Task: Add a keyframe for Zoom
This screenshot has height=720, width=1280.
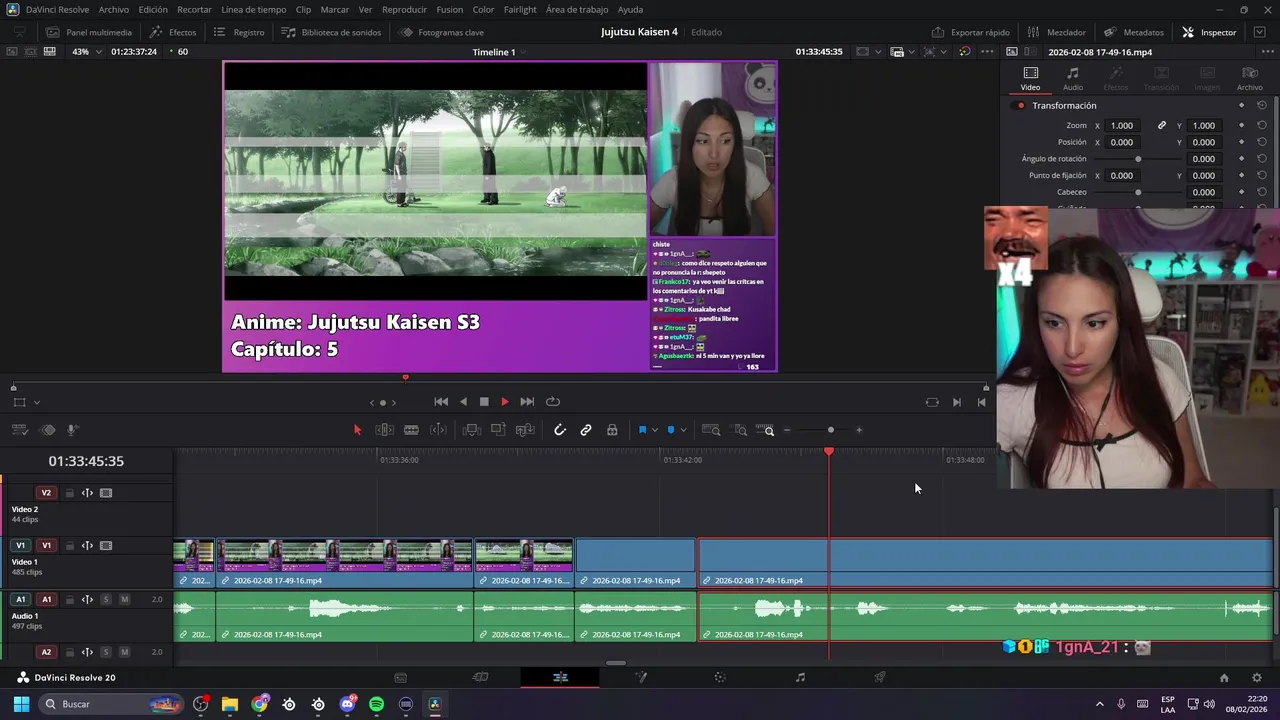Action: (x=1241, y=126)
